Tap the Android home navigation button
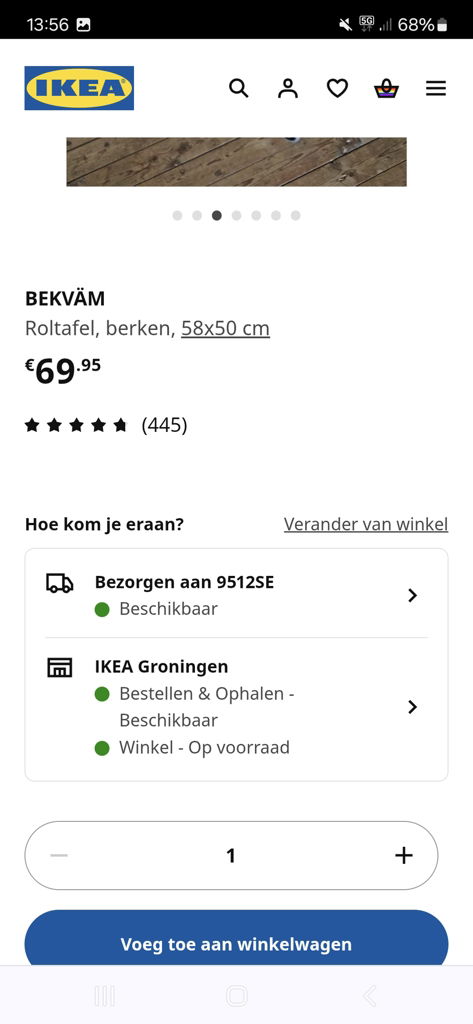The height and width of the screenshot is (1024, 473). click(236, 996)
